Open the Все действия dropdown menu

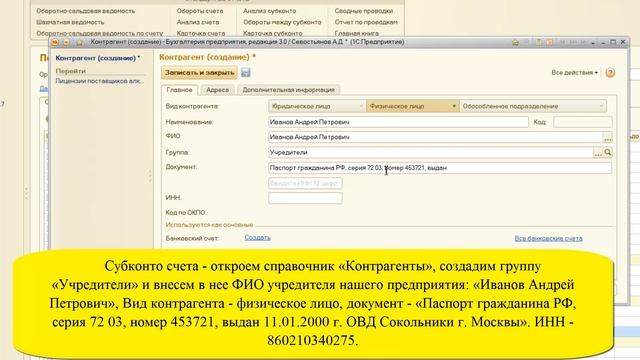point(575,73)
